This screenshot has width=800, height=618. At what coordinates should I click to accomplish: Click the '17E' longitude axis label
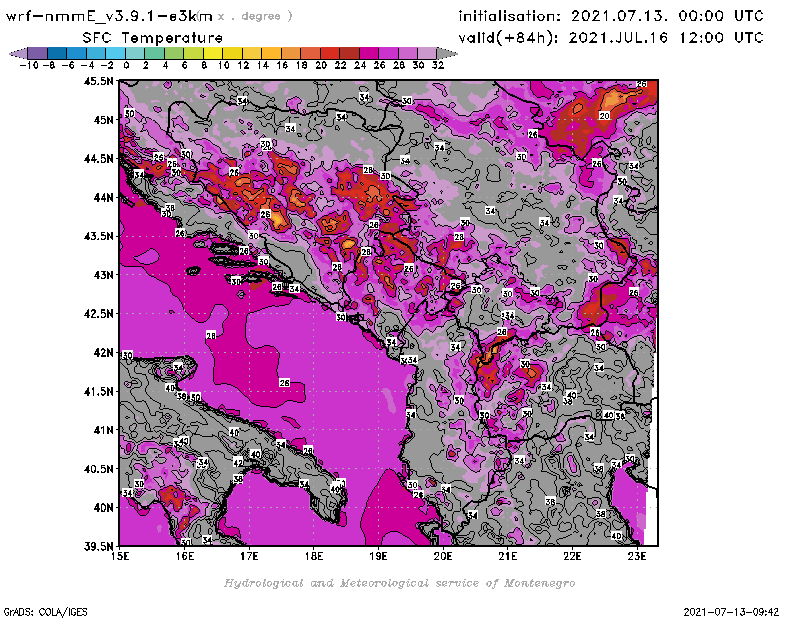[x=249, y=556]
